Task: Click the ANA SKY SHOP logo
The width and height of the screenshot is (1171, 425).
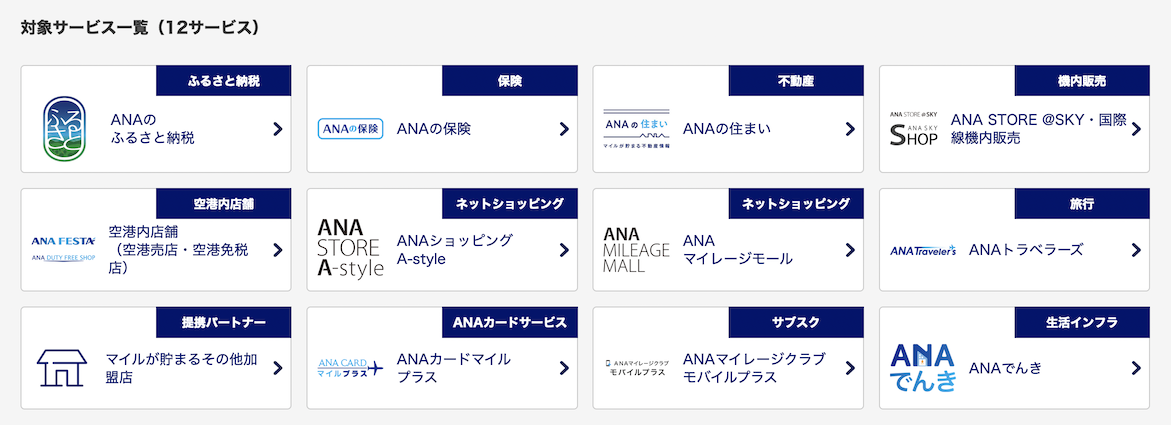Action: pos(913,128)
